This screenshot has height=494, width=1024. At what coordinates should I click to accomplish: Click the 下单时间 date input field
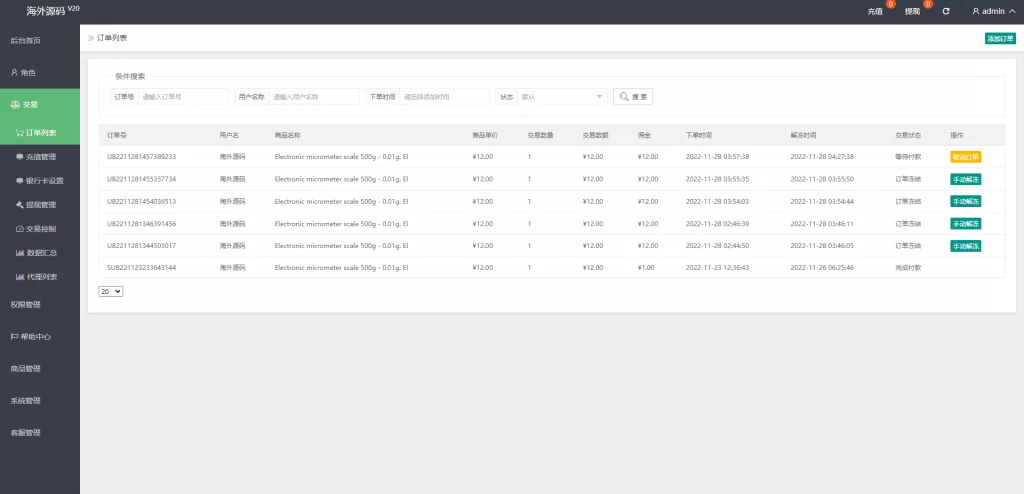tap(443, 97)
